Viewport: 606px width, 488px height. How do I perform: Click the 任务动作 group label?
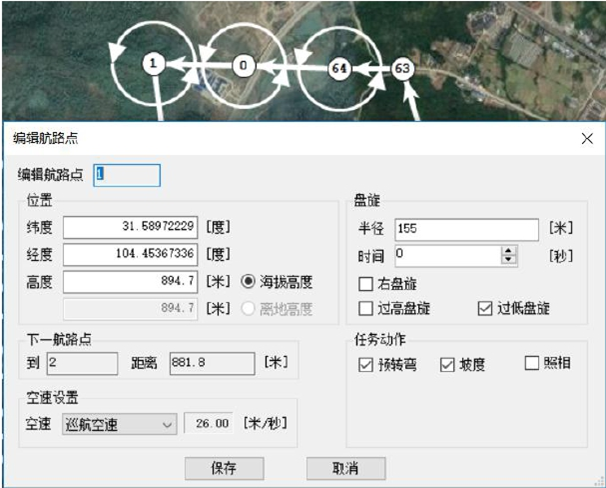[380, 340]
